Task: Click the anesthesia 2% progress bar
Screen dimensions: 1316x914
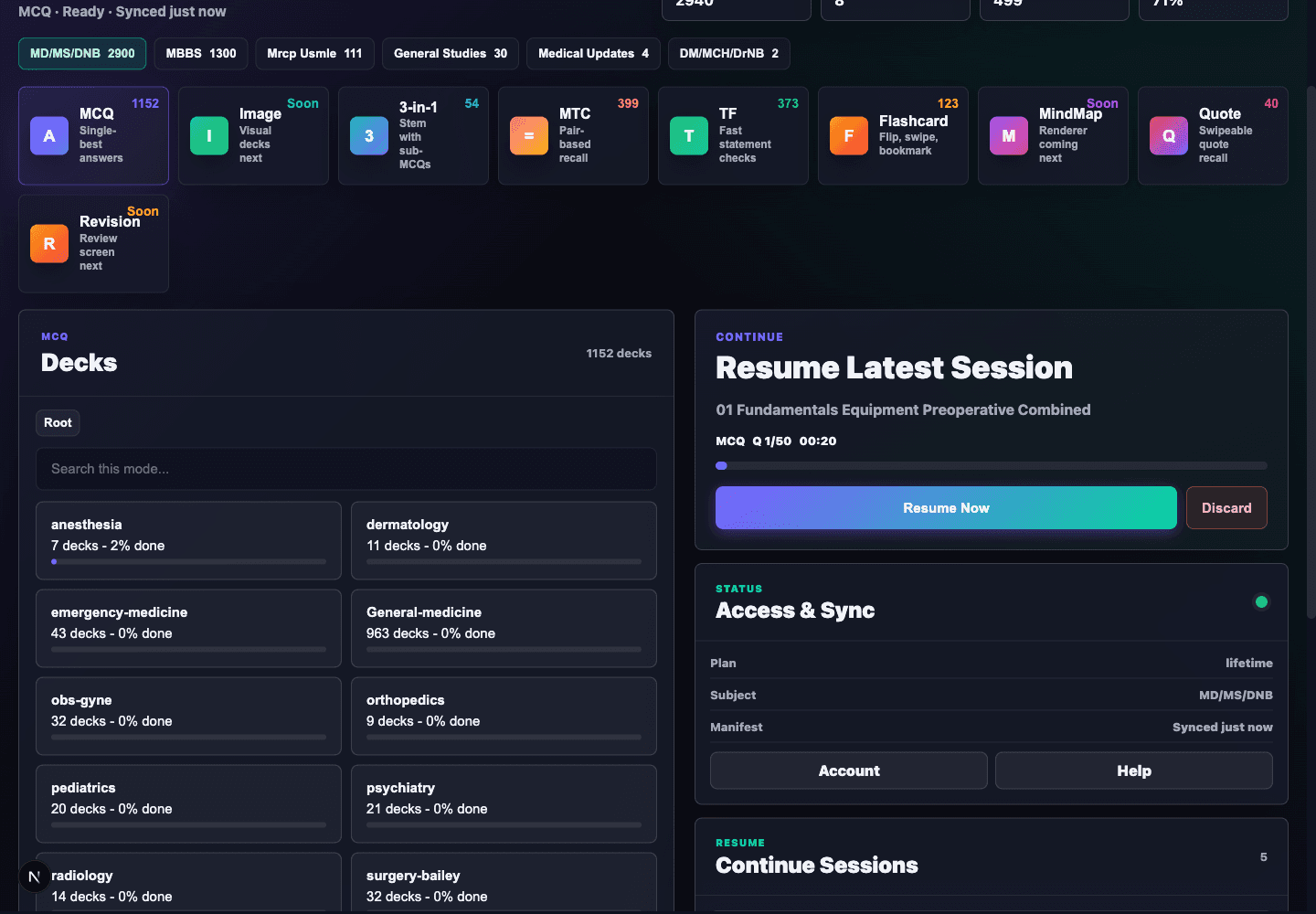Action: point(188,561)
